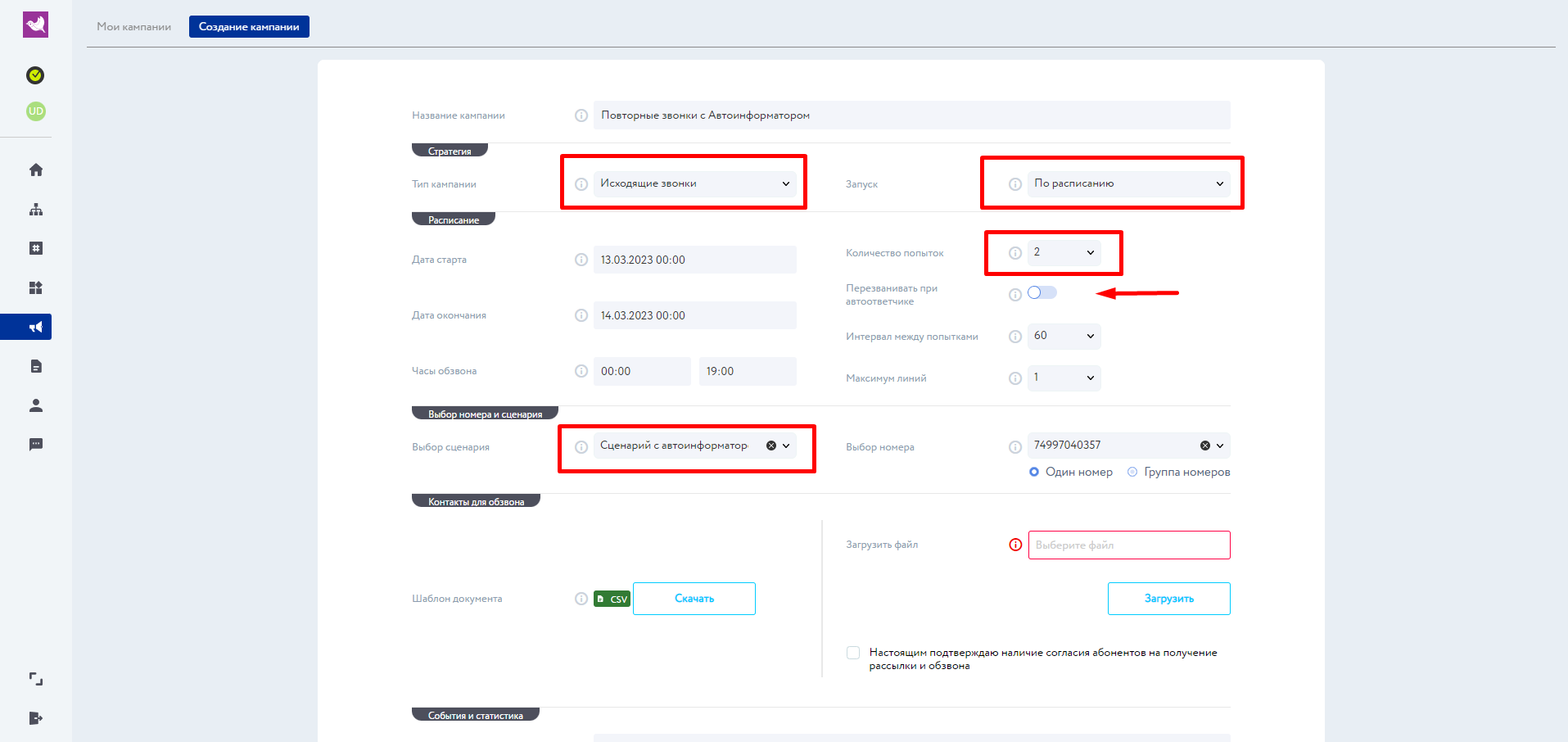Click the Скачать template button

(694, 599)
